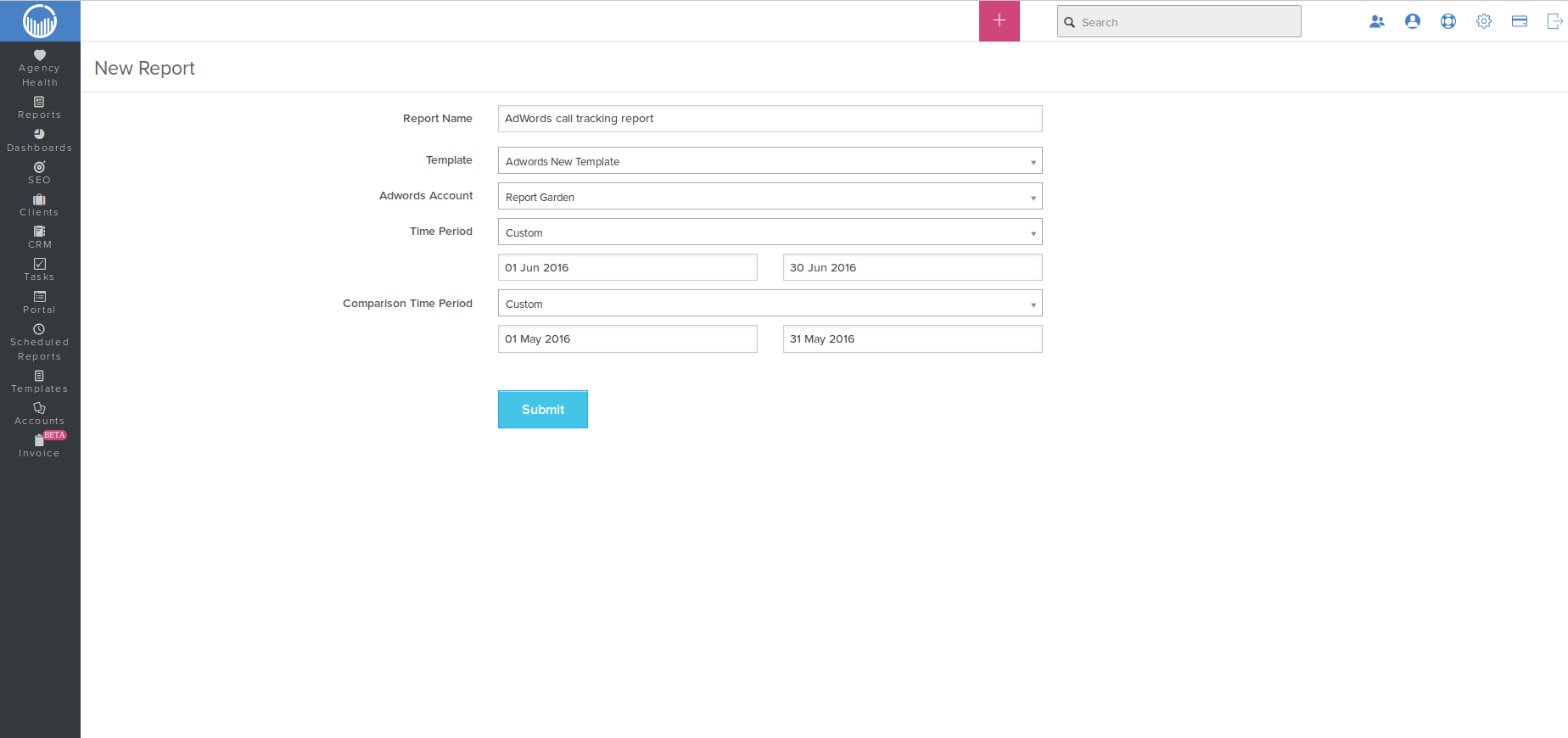This screenshot has width=1568, height=738.
Task: Open the help lifebuoy icon
Action: (1448, 21)
